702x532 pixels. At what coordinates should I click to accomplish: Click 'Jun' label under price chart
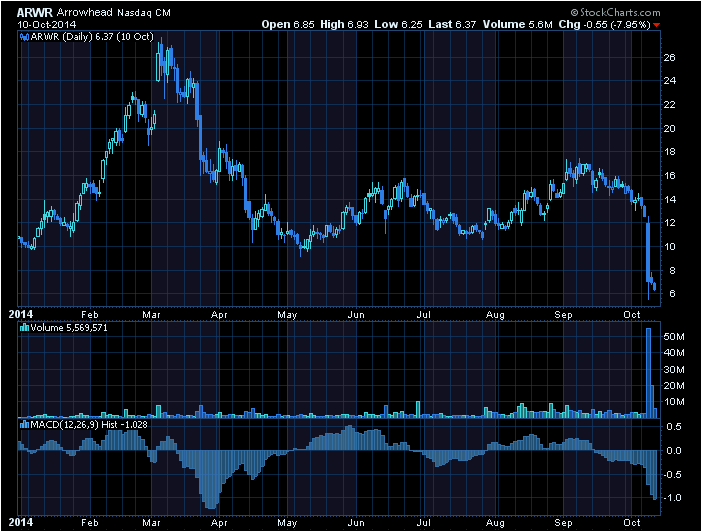[x=356, y=315]
